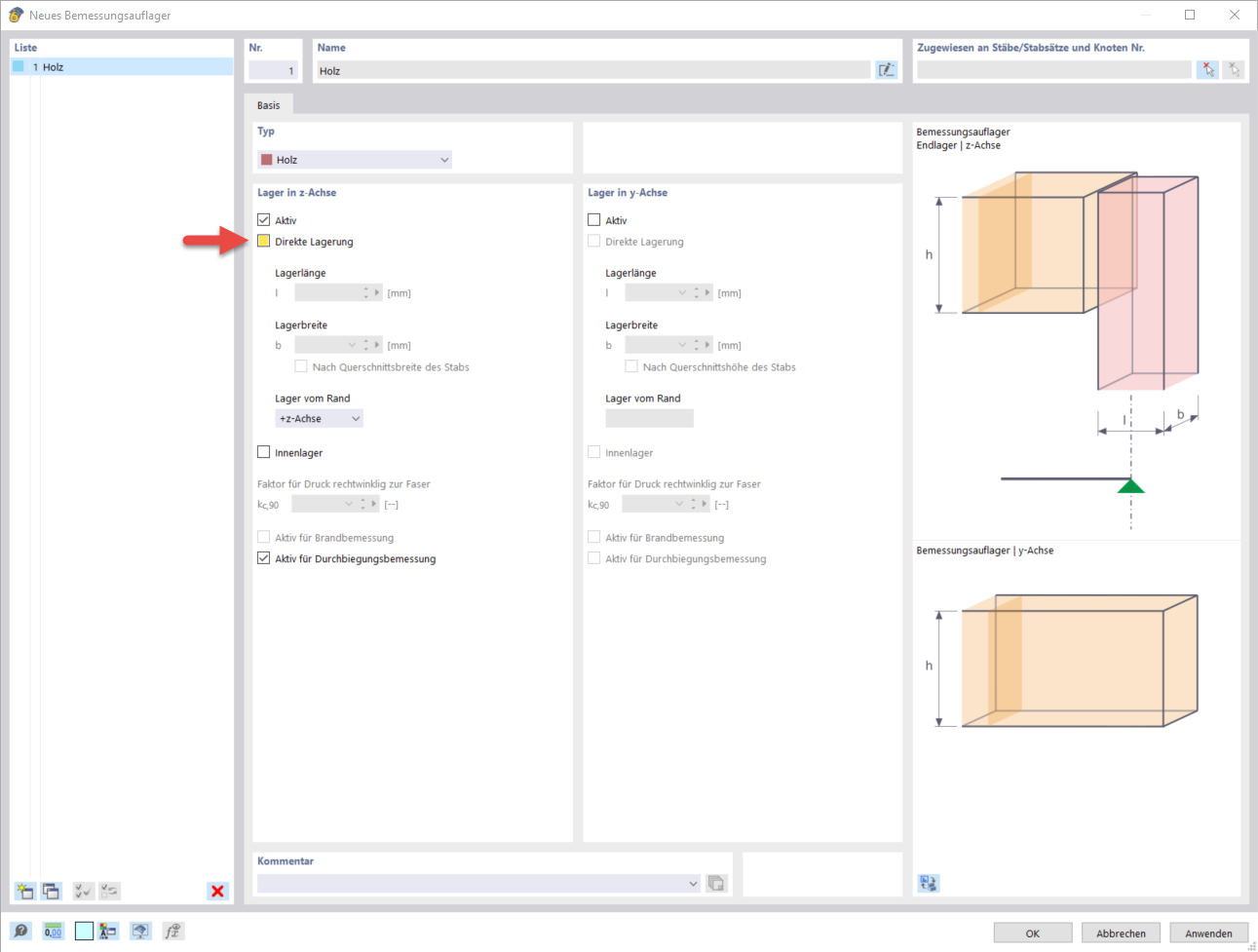Check Aktiv für Brandbemessung in y-Achse
Image resolution: width=1258 pixels, height=952 pixels.
tap(593, 537)
